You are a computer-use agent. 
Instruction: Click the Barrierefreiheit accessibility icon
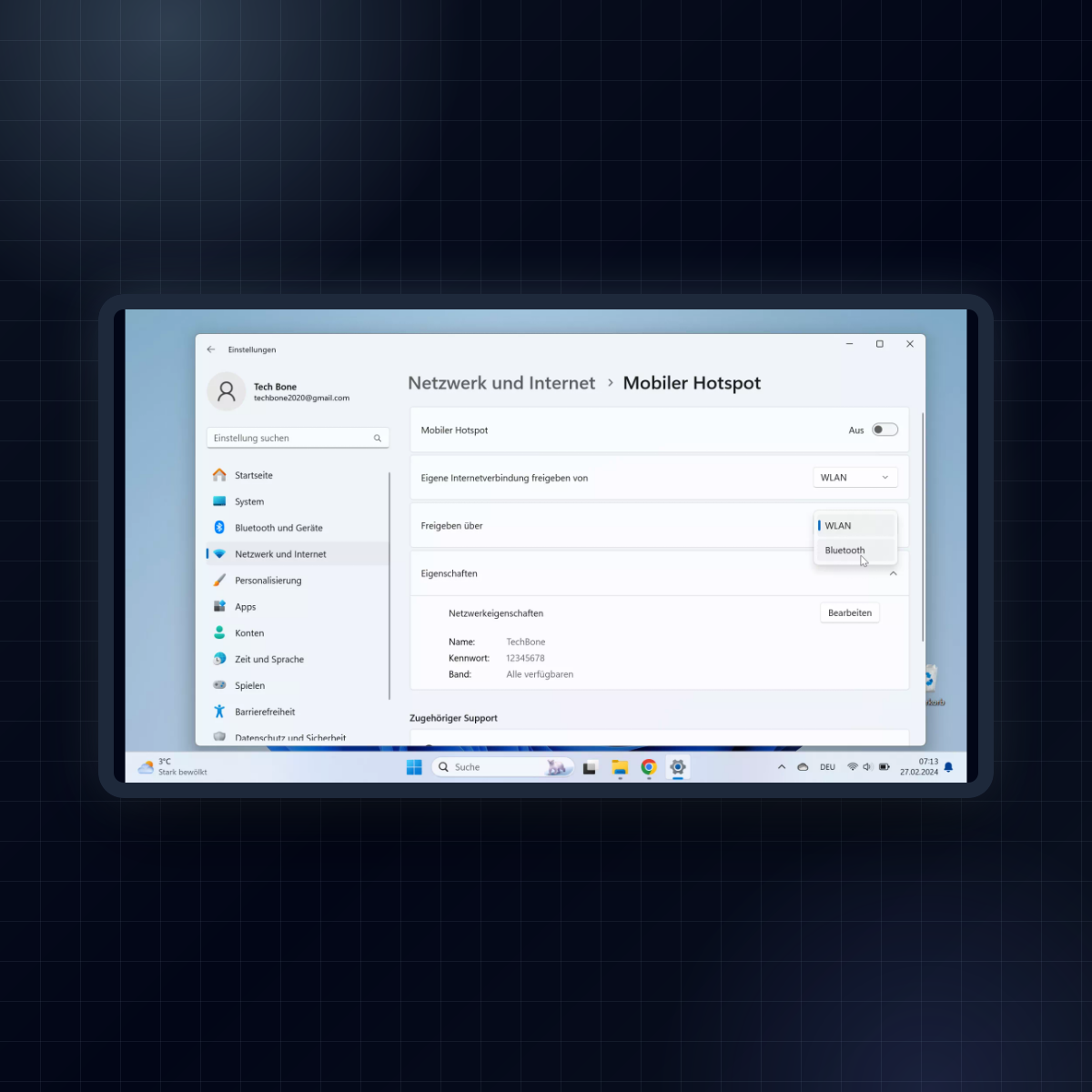[219, 712]
